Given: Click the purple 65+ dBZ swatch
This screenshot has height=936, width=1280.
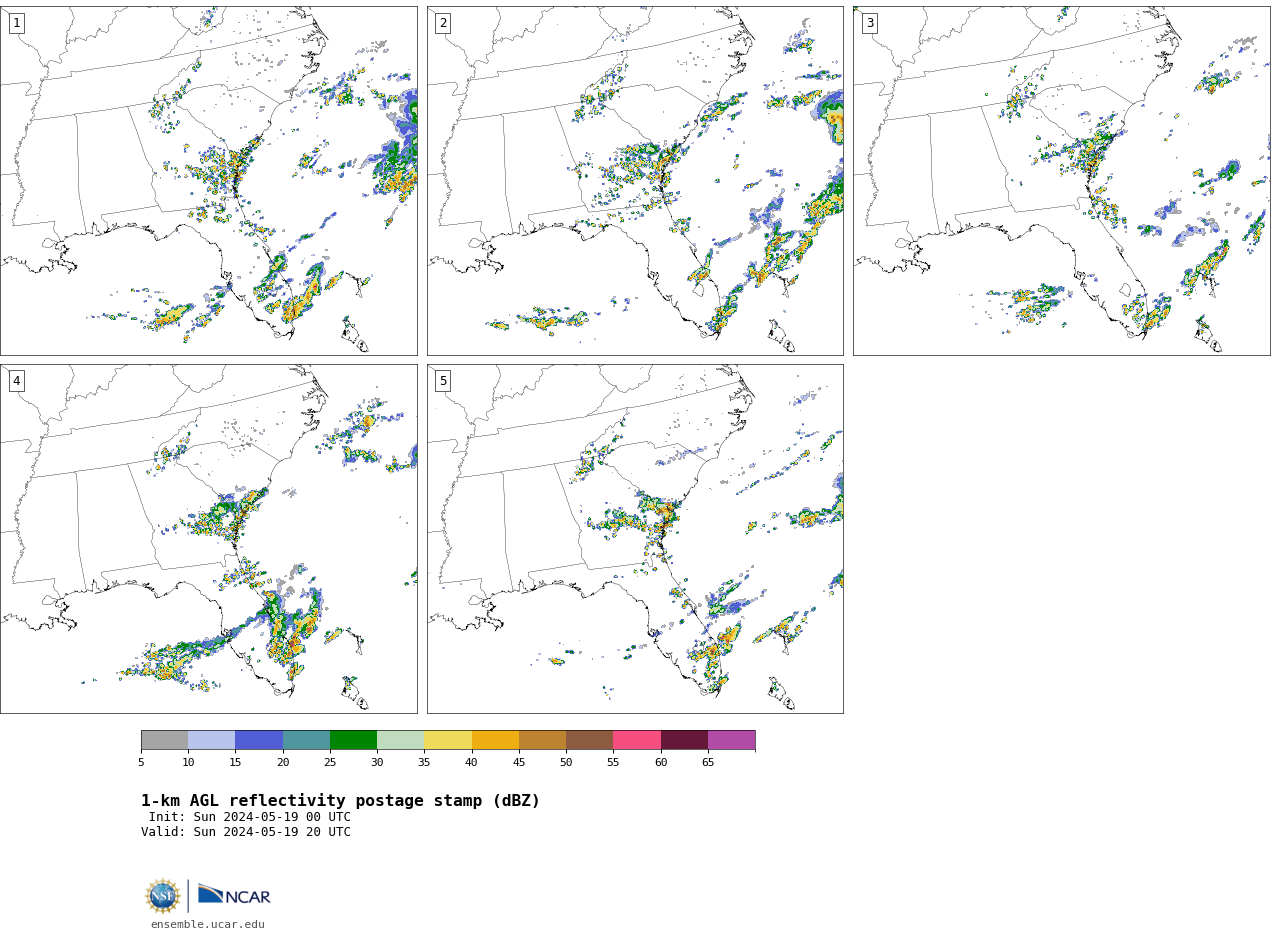Looking at the screenshot, I should click(732, 740).
